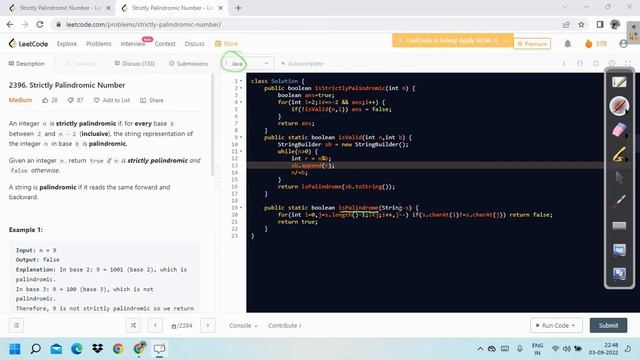The image size is (640, 360).
Task: Open the streak flame counter 378
Action: tap(596, 44)
